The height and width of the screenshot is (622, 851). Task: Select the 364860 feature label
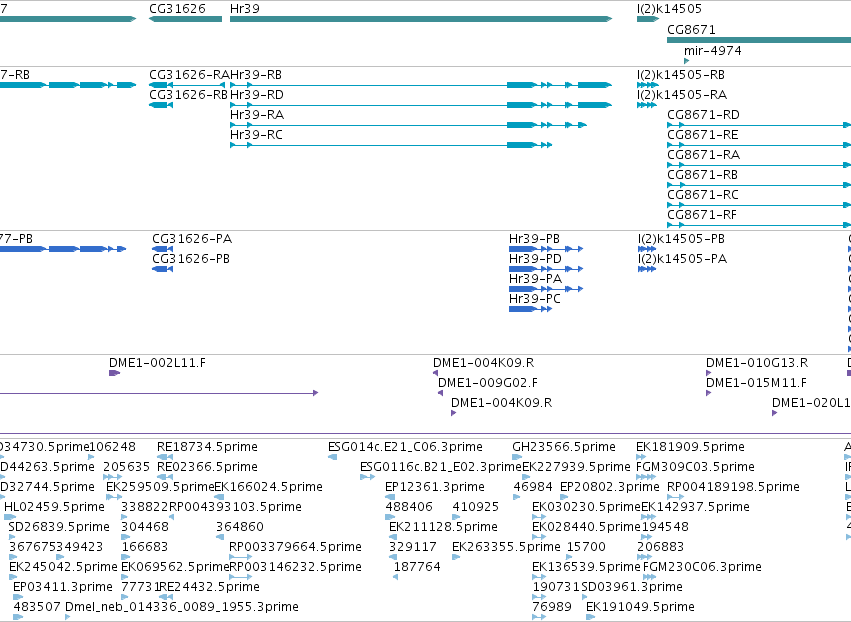pos(240,528)
